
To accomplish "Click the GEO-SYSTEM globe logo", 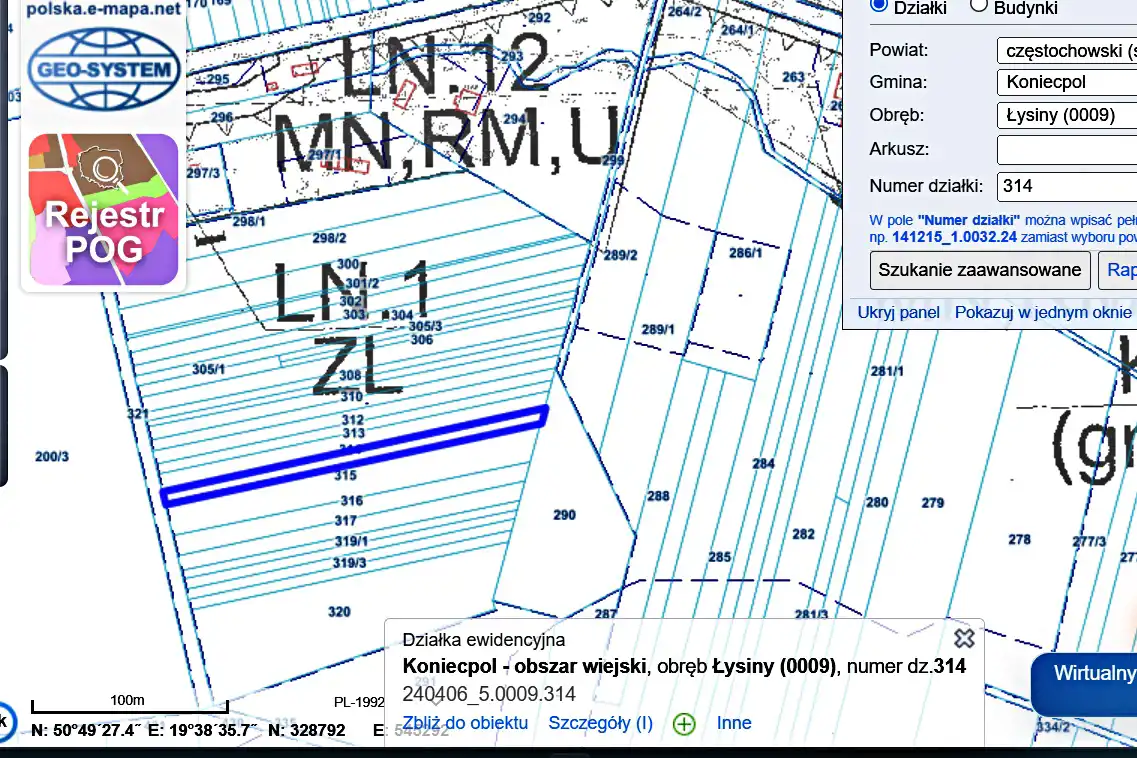I will pyautogui.click(x=104, y=68).
